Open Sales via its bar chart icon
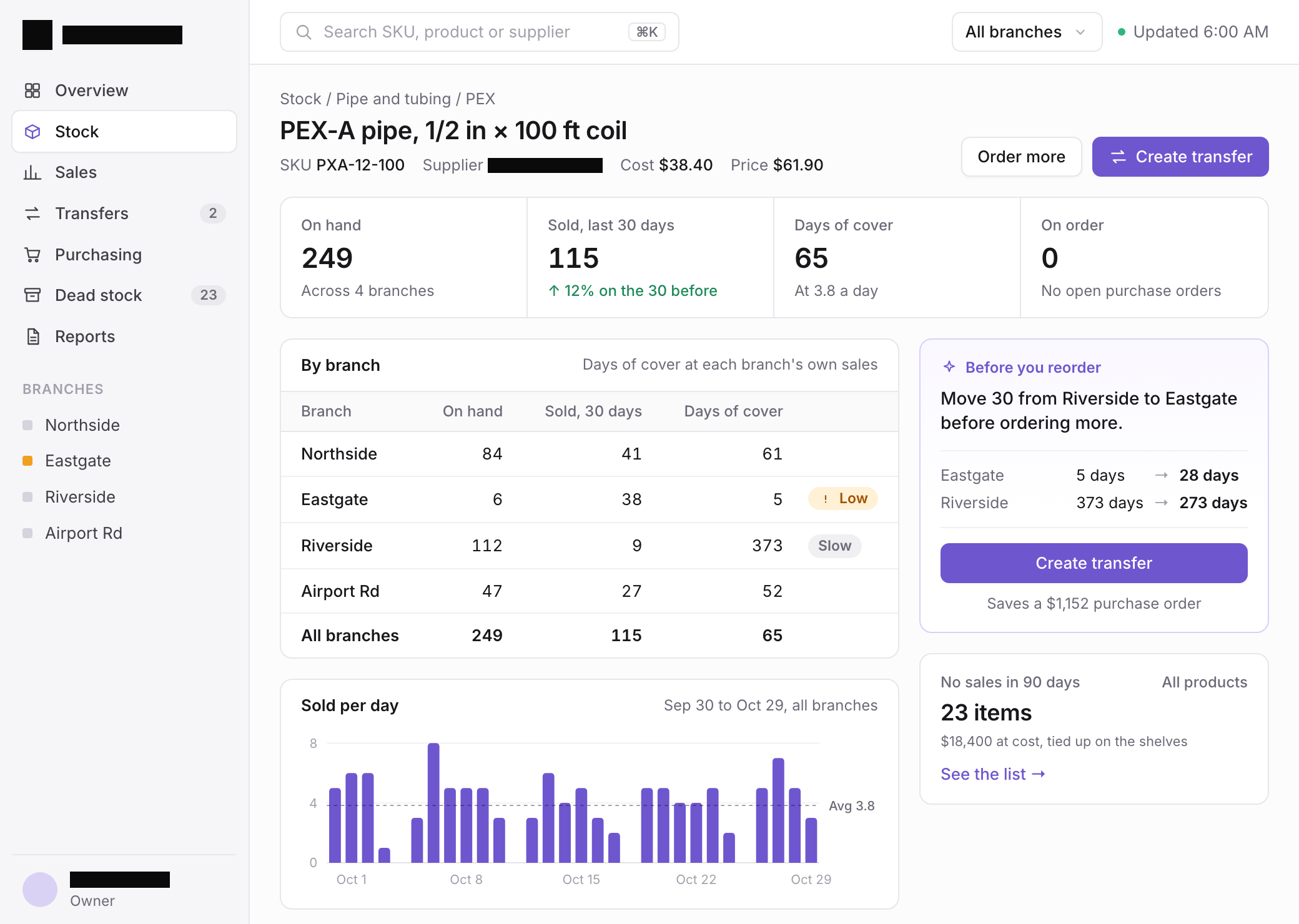 click(32, 172)
